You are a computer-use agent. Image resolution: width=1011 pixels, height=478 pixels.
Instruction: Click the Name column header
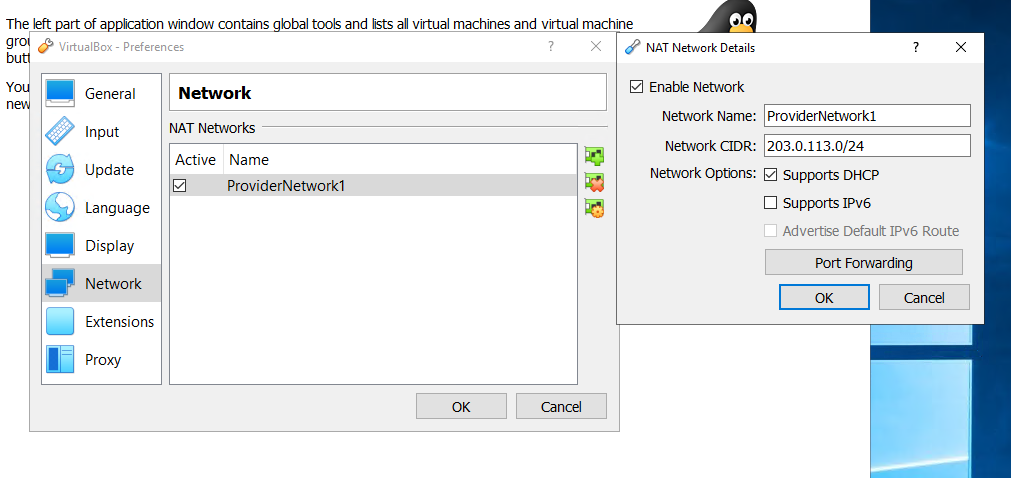point(400,159)
